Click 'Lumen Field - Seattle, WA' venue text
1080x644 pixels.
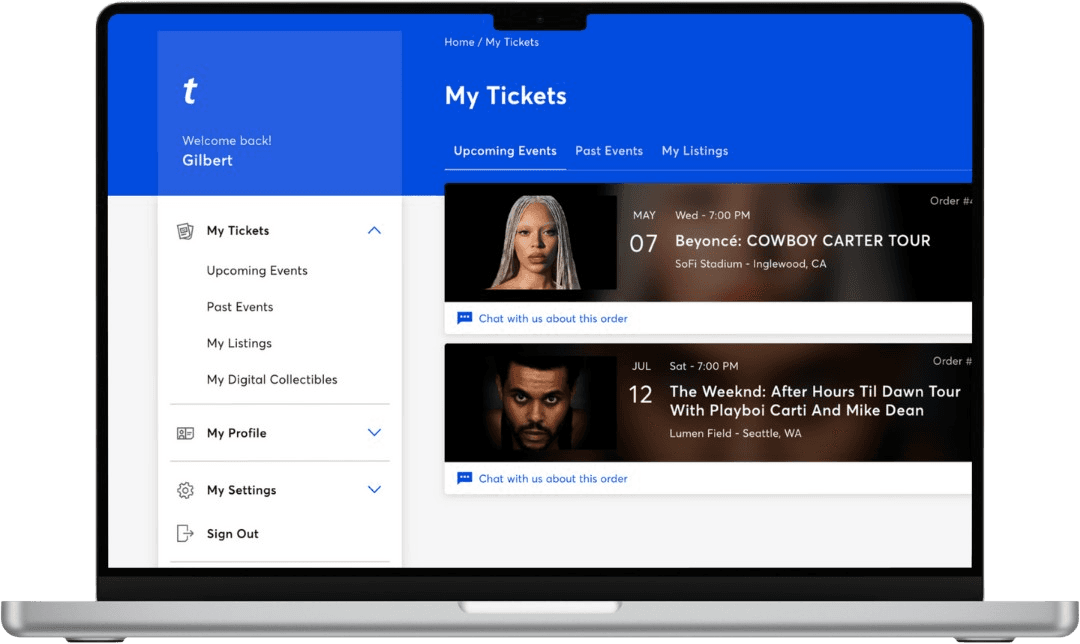tap(735, 433)
